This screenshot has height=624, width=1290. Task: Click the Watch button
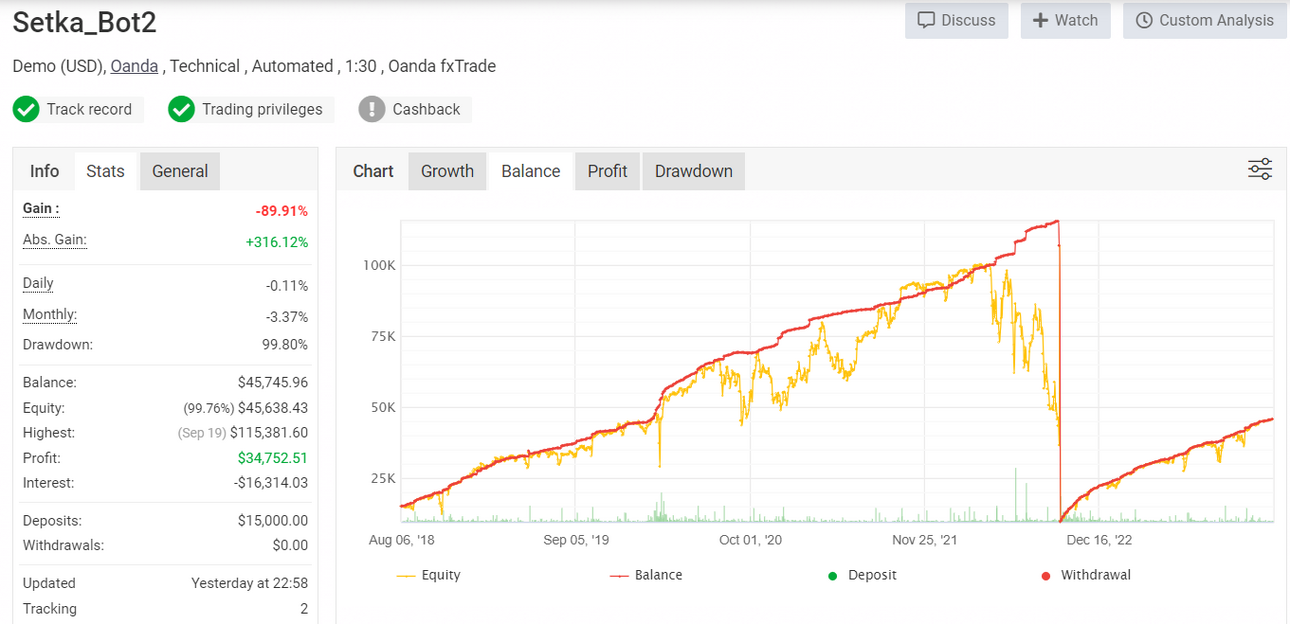tap(1065, 20)
